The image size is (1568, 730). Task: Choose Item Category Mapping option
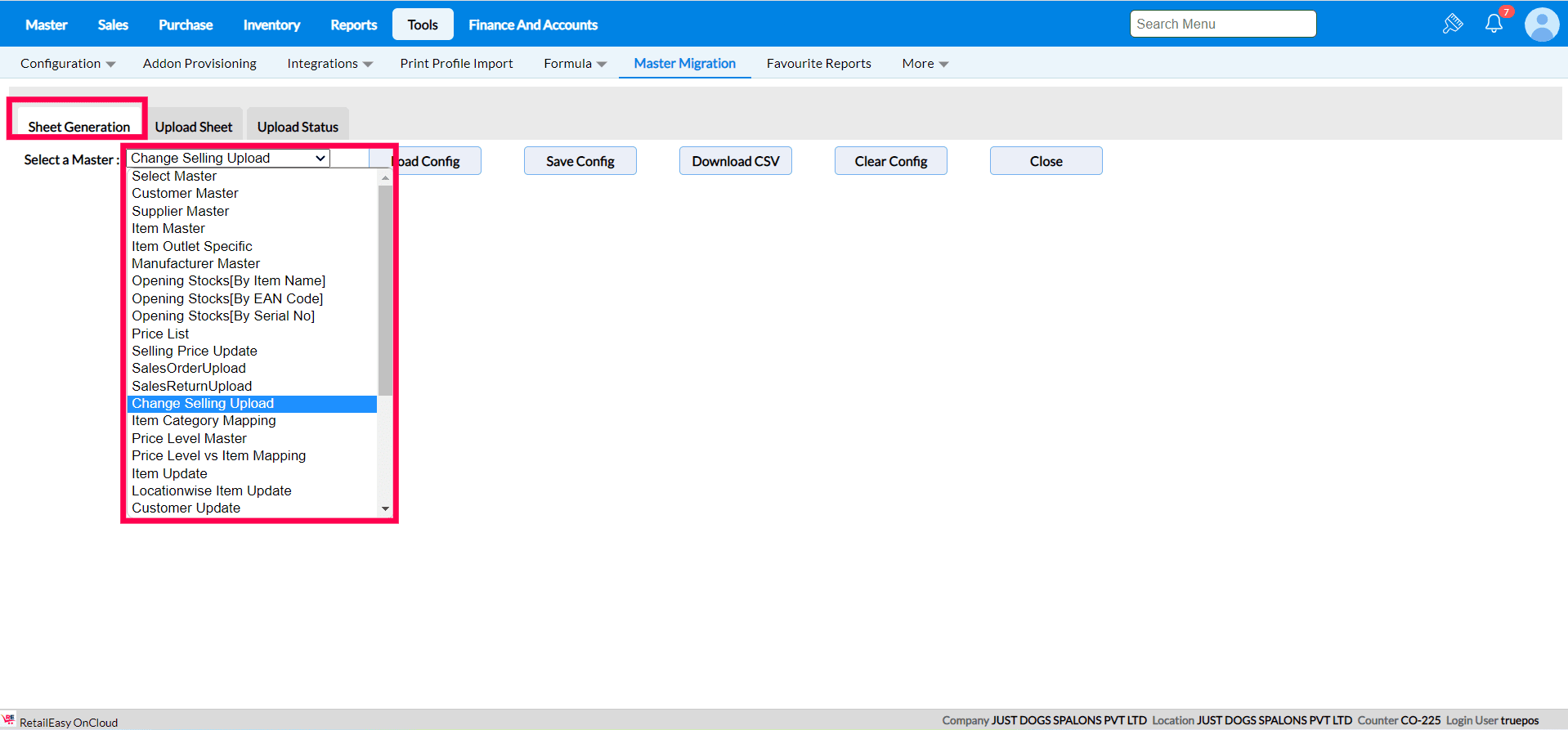tap(252, 421)
